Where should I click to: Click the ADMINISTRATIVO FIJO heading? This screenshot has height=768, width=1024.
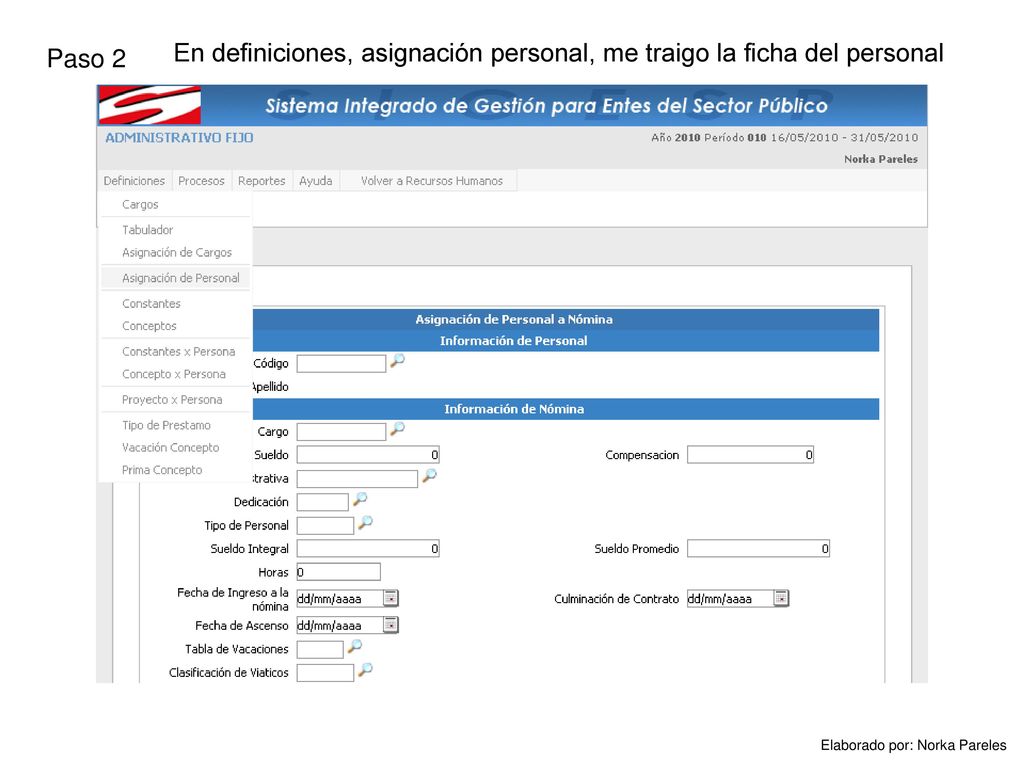tap(180, 138)
